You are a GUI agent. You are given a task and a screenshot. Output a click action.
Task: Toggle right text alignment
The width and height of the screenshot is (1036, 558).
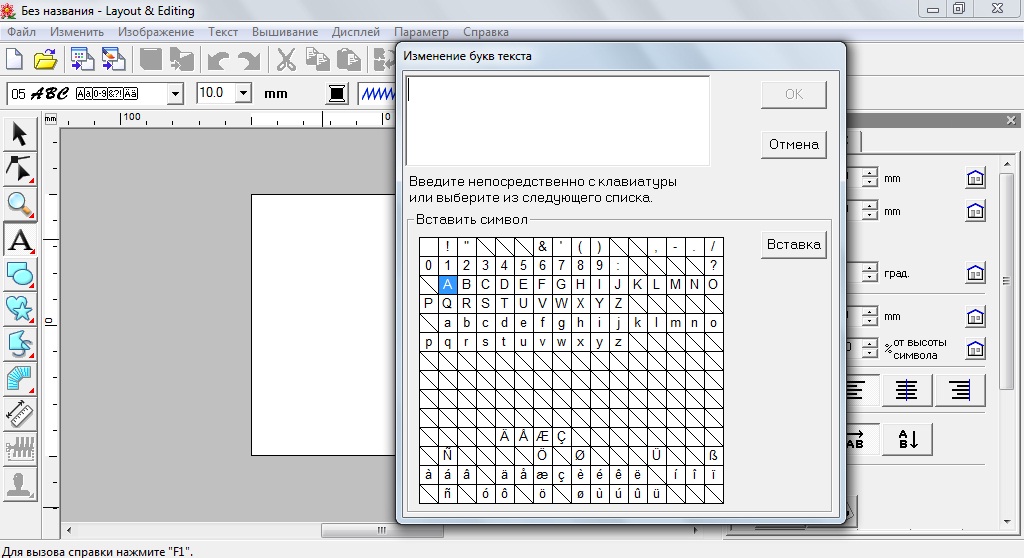click(x=960, y=390)
